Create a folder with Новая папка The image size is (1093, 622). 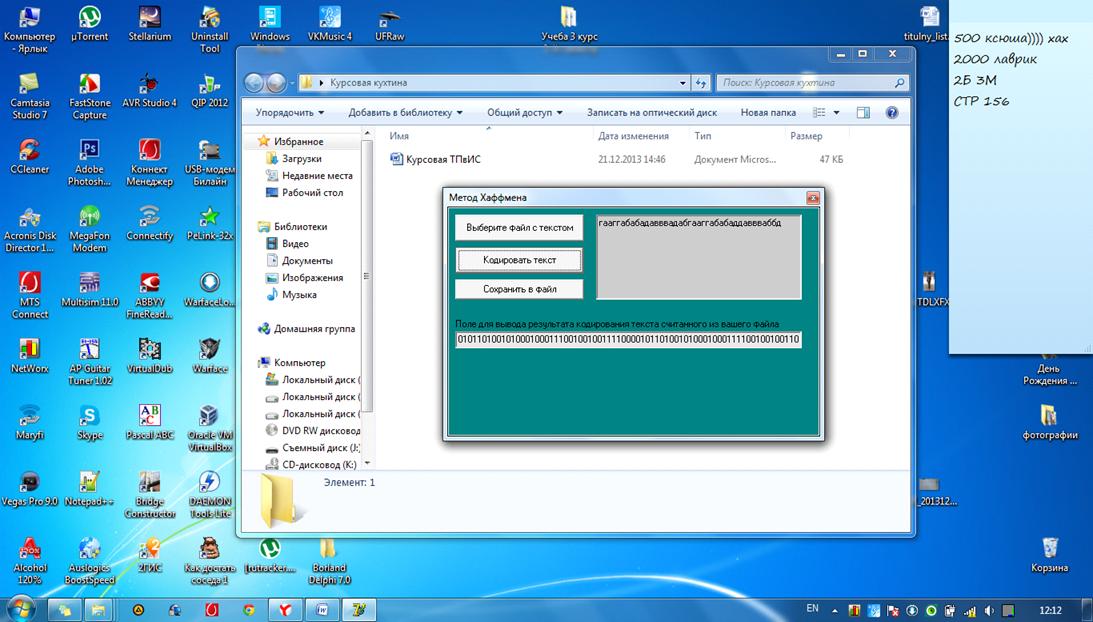tap(768, 113)
